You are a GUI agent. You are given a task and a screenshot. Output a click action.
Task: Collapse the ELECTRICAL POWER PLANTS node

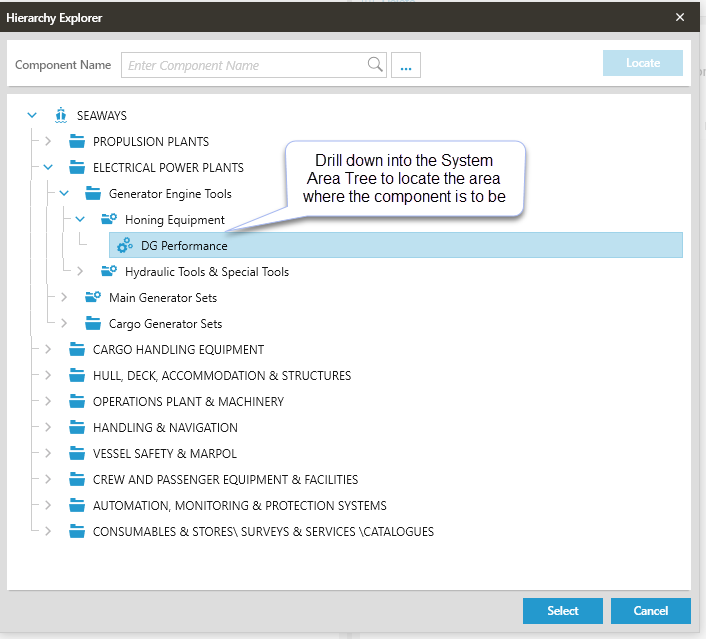(48, 168)
